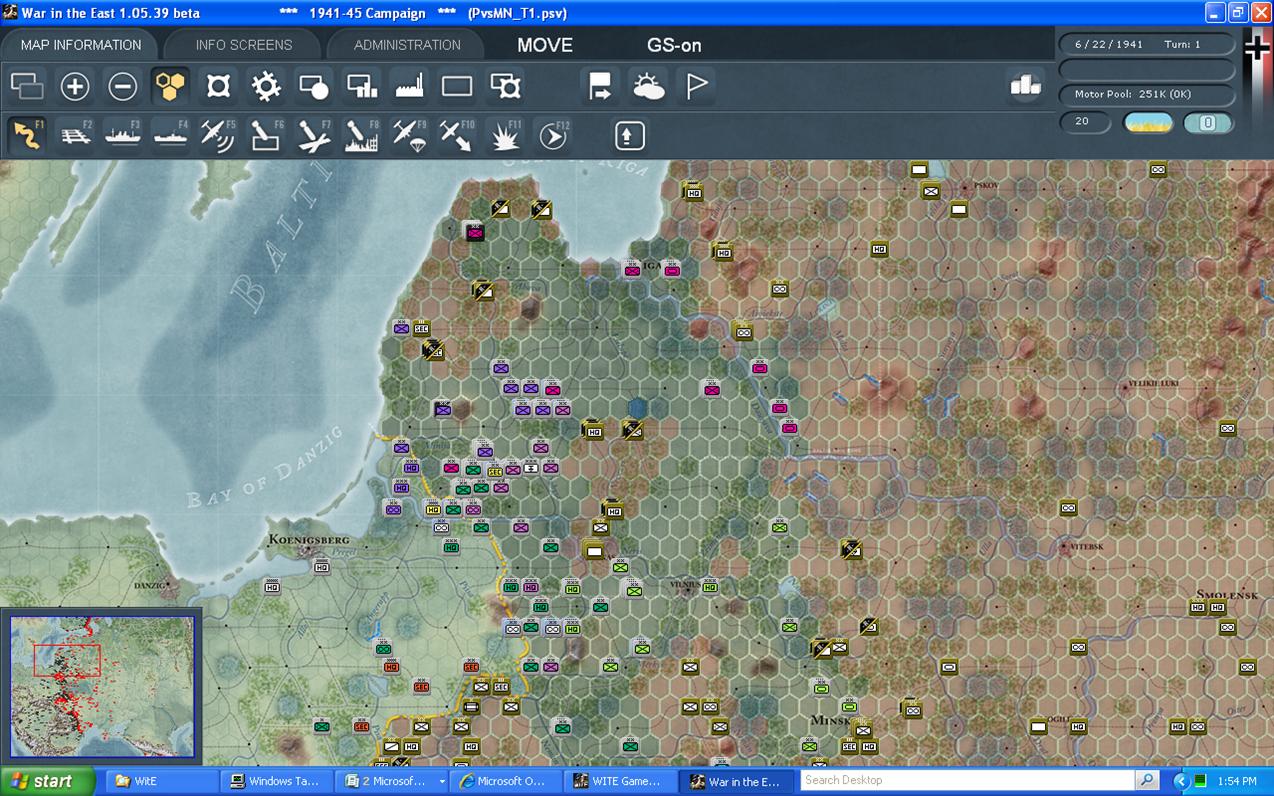Select the F4 amphibious ship icon
Viewport: 1274px width, 796px height.
pyautogui.click(x=171, y=134)
